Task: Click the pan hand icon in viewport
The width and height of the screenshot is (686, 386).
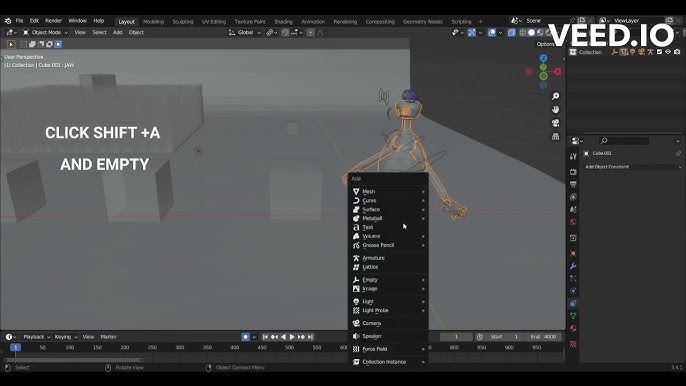Action: (556, 109)
